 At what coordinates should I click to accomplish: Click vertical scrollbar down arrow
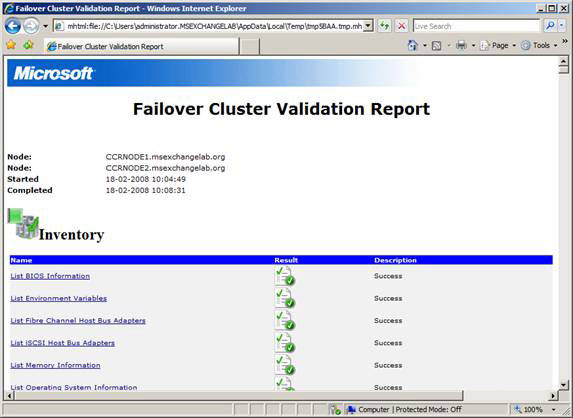[x=563, y=385]
